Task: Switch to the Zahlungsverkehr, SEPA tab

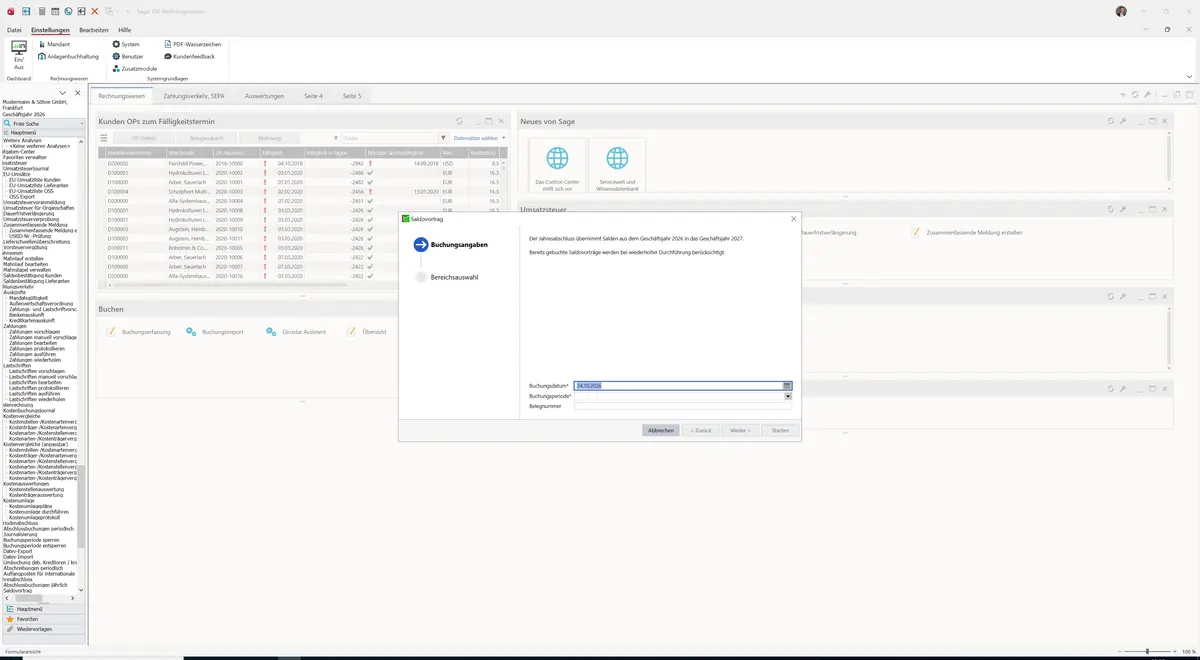Action: point(193,96)
